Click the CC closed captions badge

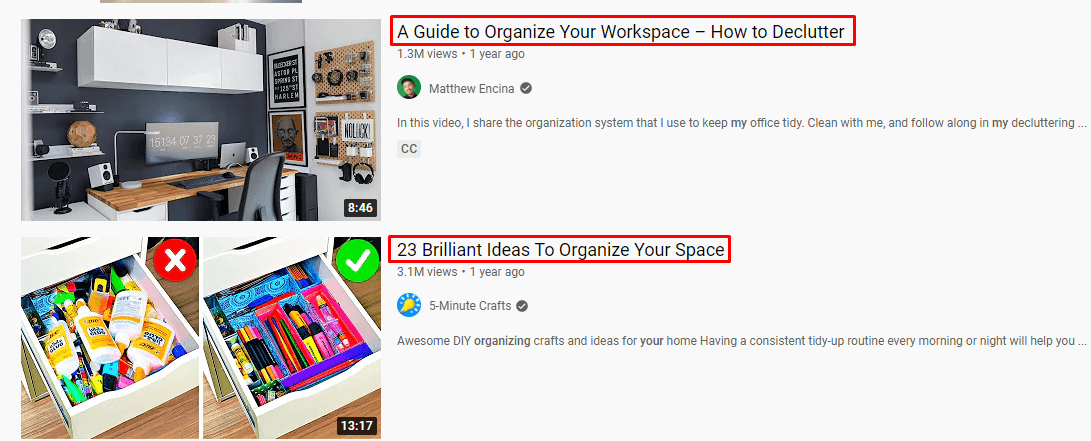409,149
